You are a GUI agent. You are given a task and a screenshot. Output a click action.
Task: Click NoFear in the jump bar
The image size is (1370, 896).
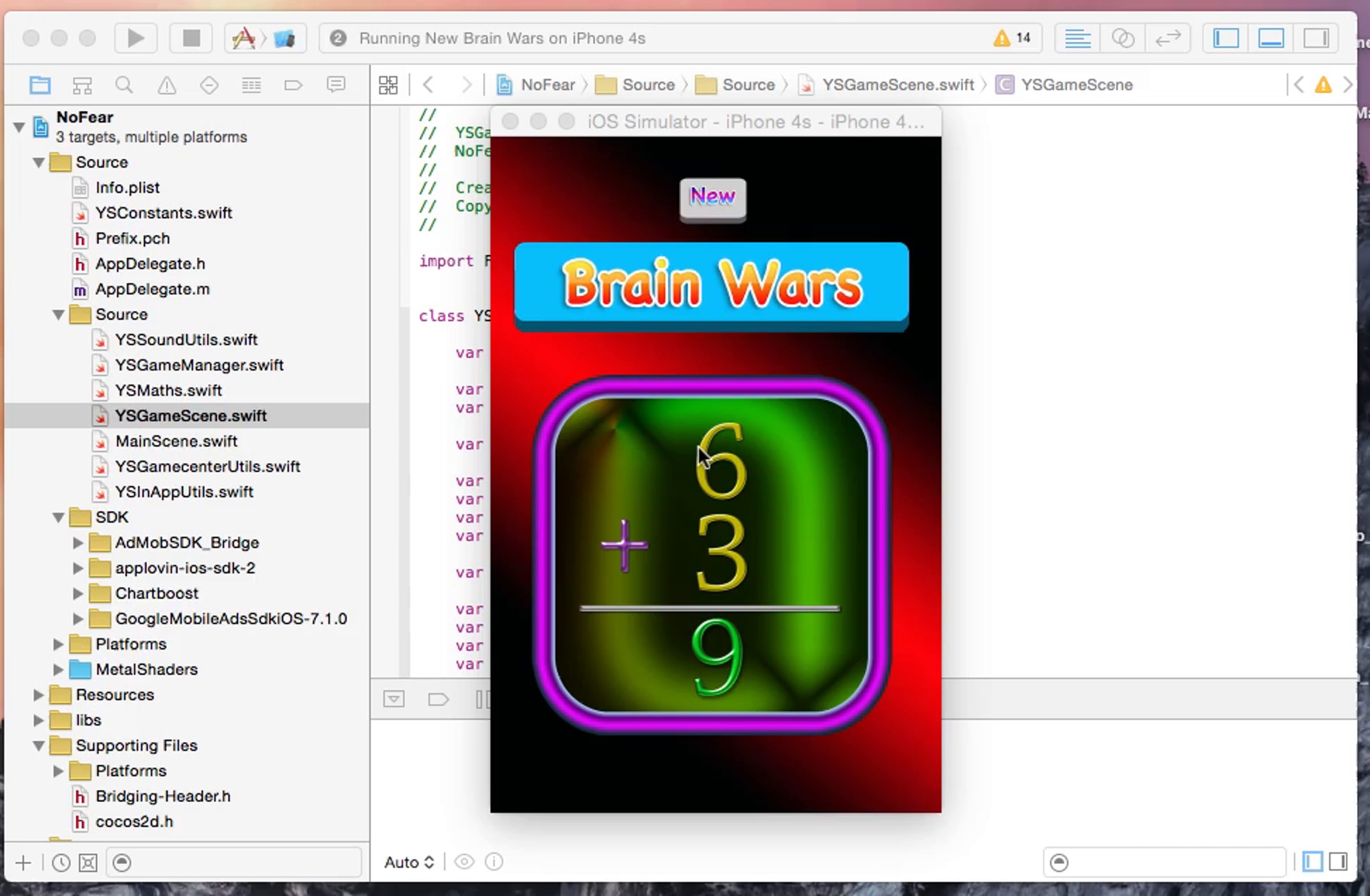click(x=537, y=85)
